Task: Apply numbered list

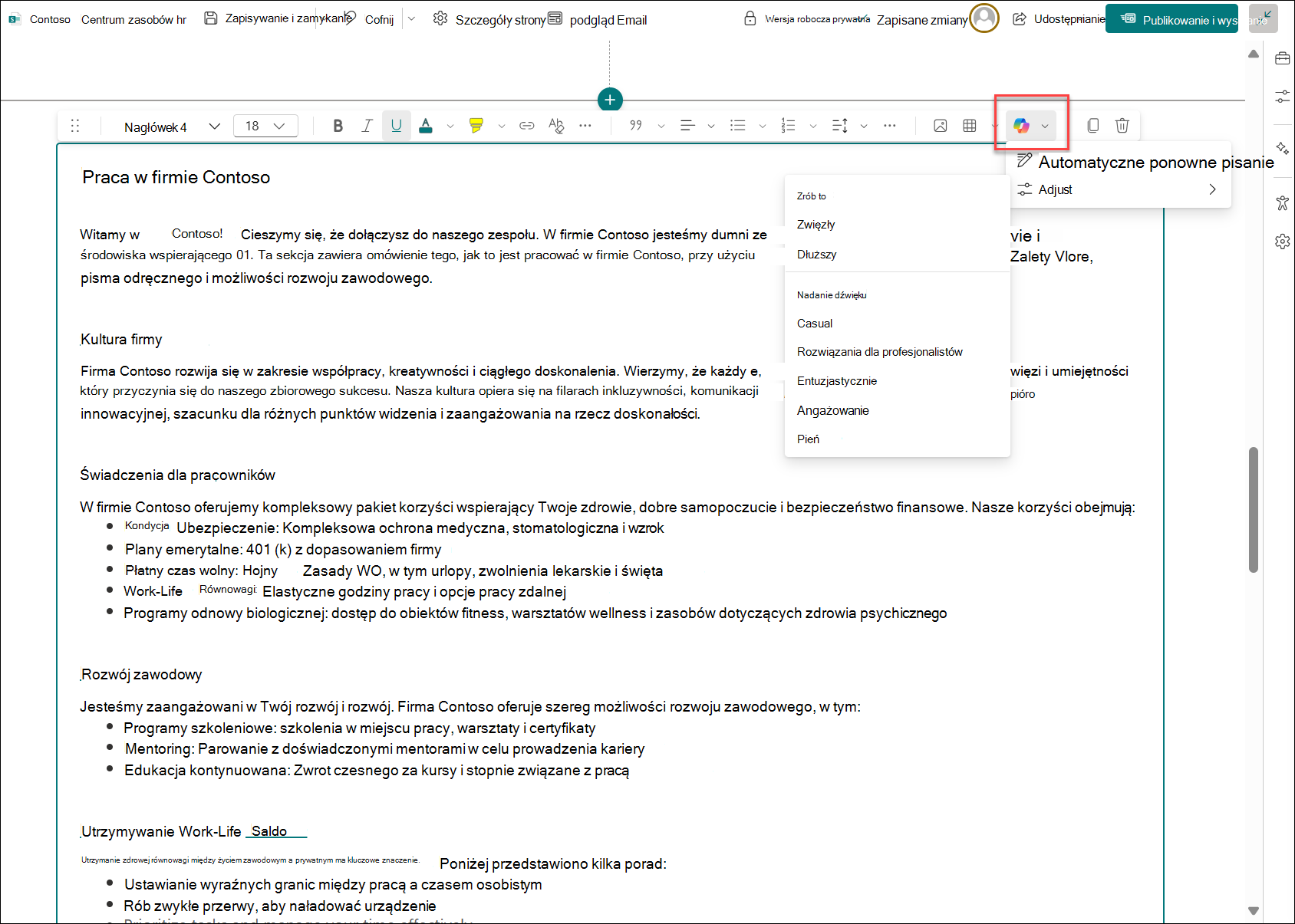Action: click(x=788, y=126)
